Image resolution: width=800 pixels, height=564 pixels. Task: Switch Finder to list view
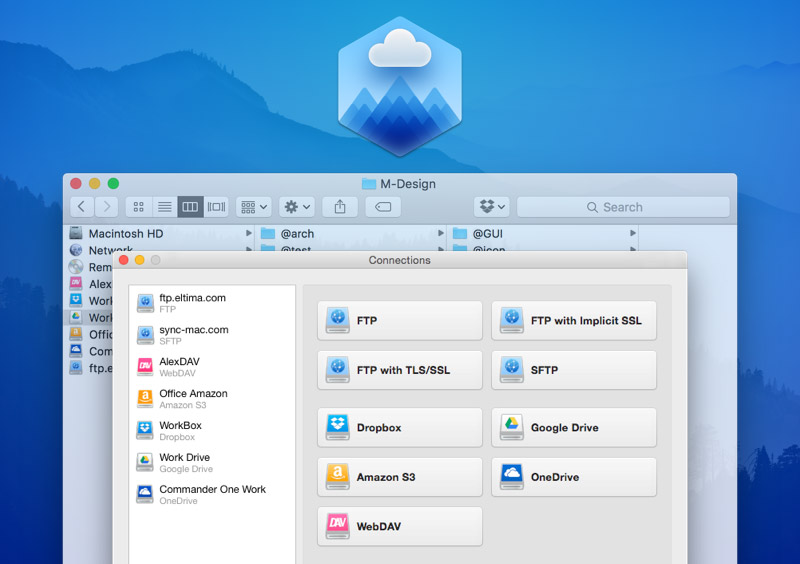pyautogui.click(x=164, y=207)
